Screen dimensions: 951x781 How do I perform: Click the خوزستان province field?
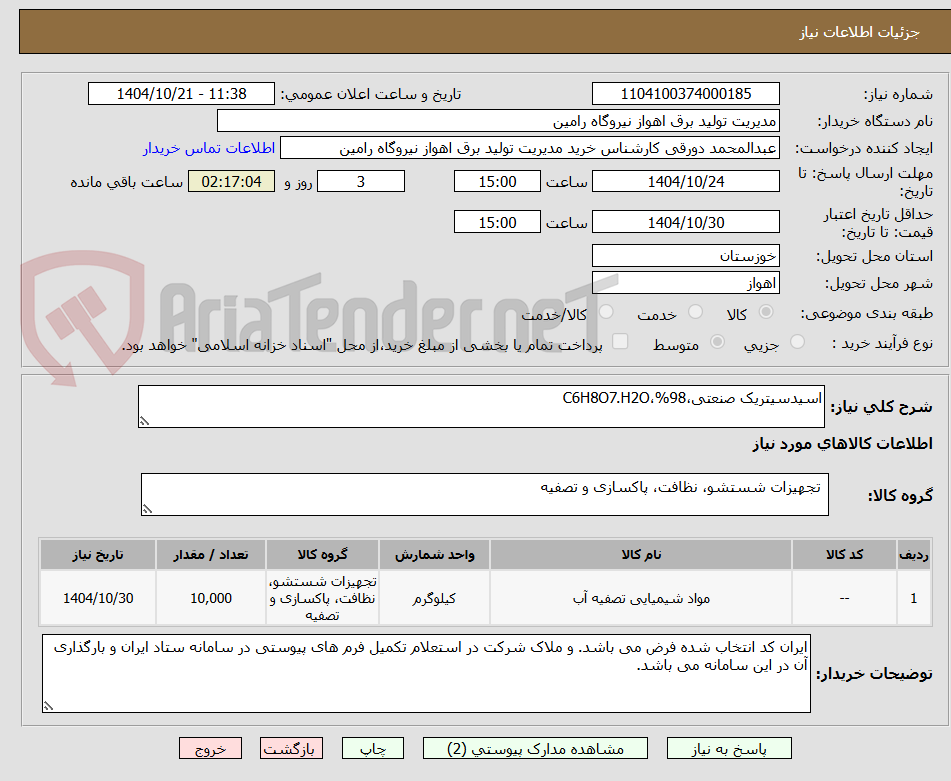(685, 256)
